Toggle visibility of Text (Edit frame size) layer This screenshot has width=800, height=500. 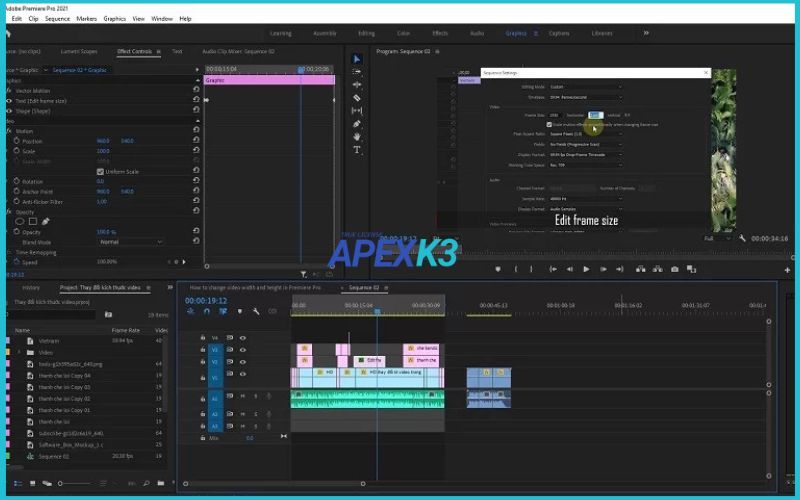click(x=9, y=101)
